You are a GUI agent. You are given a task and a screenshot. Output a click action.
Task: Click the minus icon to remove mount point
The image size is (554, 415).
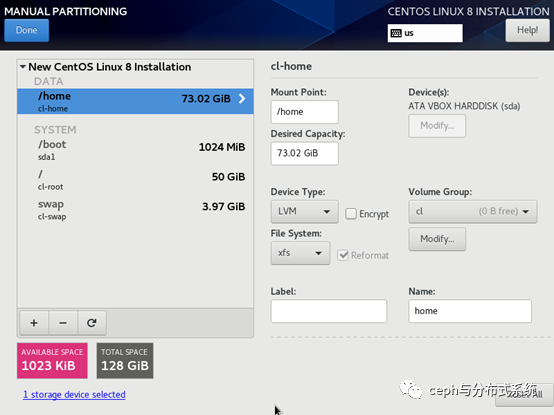63,323
